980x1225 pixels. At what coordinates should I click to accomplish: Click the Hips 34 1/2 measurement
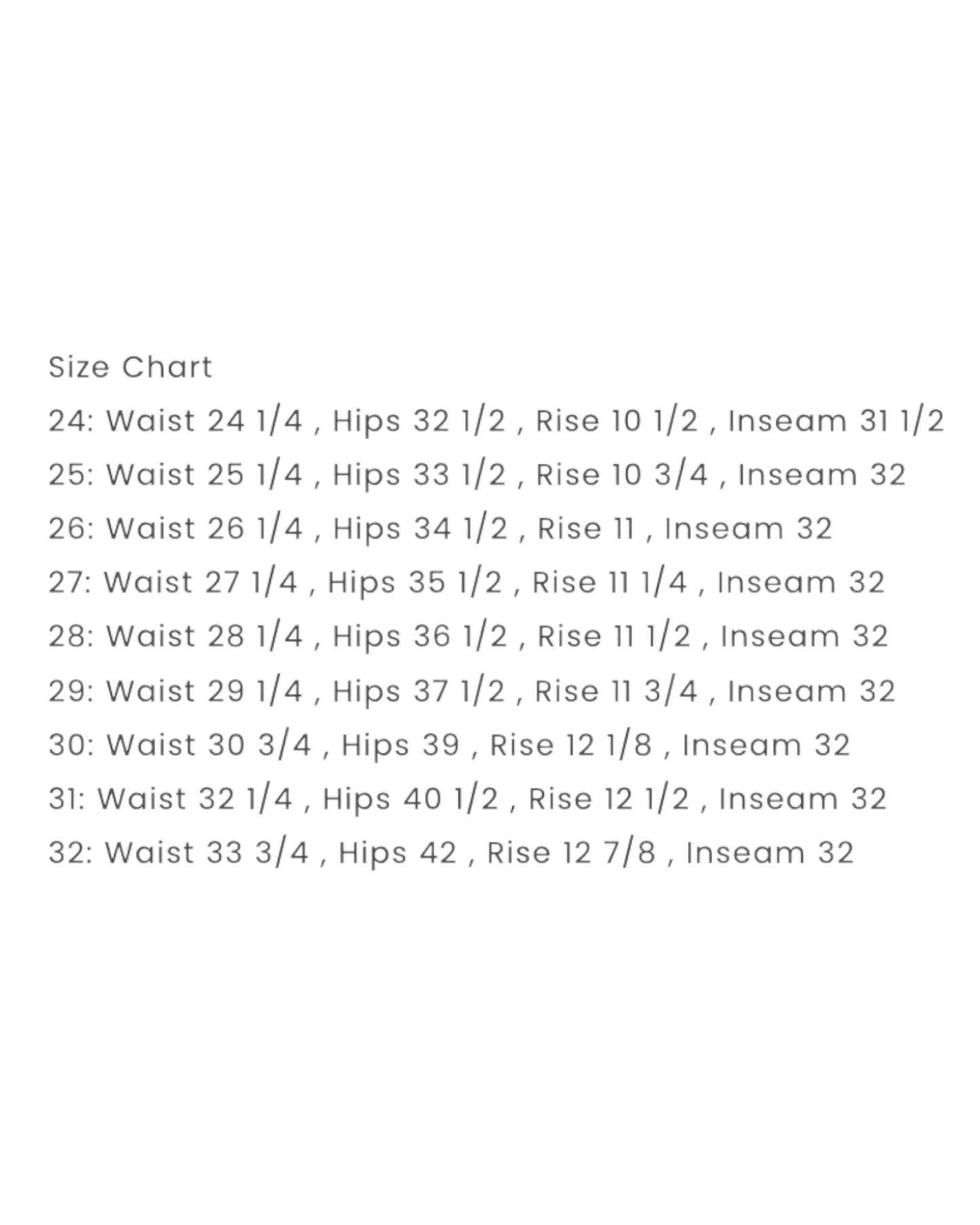point(420,528)
